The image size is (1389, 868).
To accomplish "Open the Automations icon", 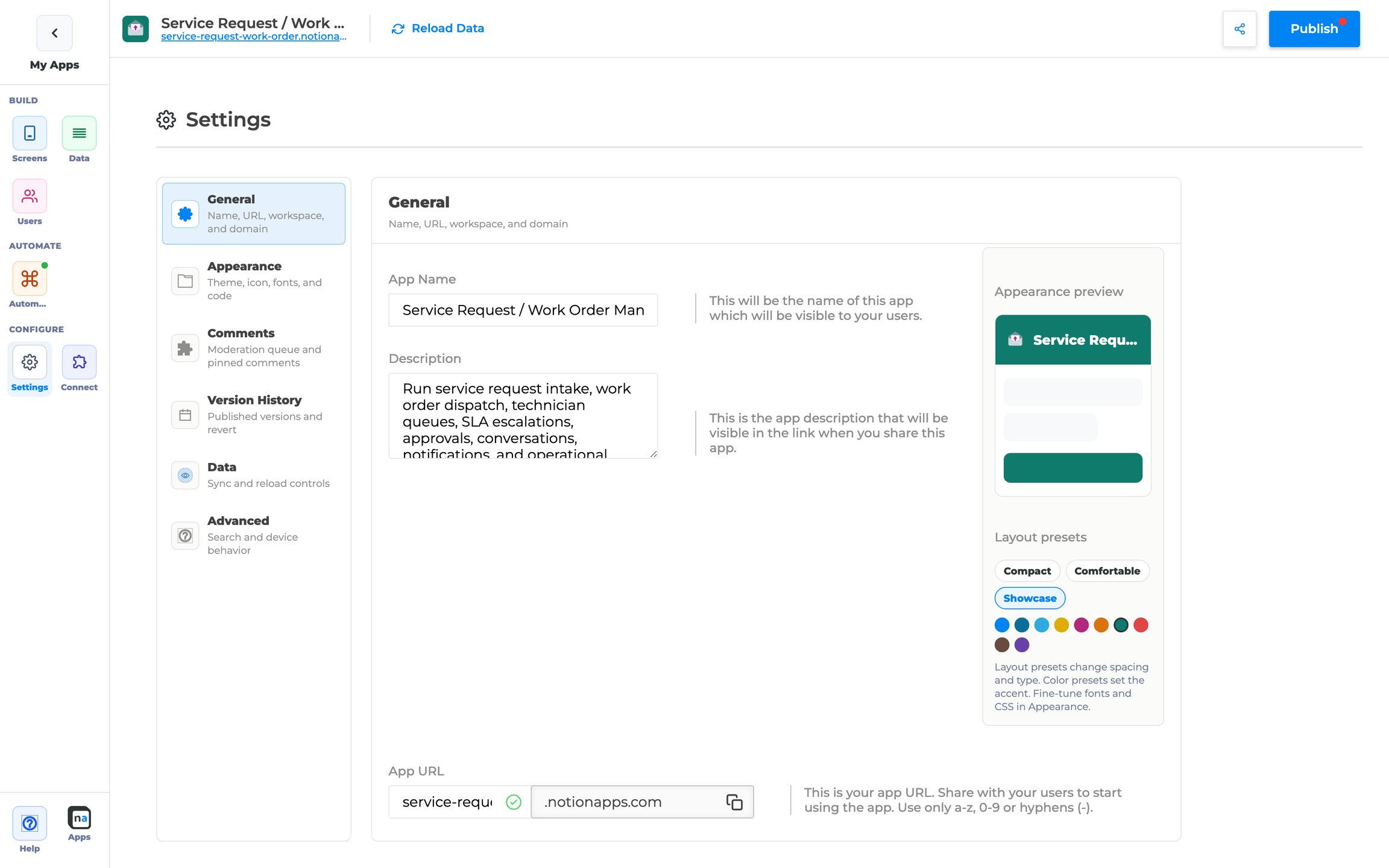I will click(30, 278).
